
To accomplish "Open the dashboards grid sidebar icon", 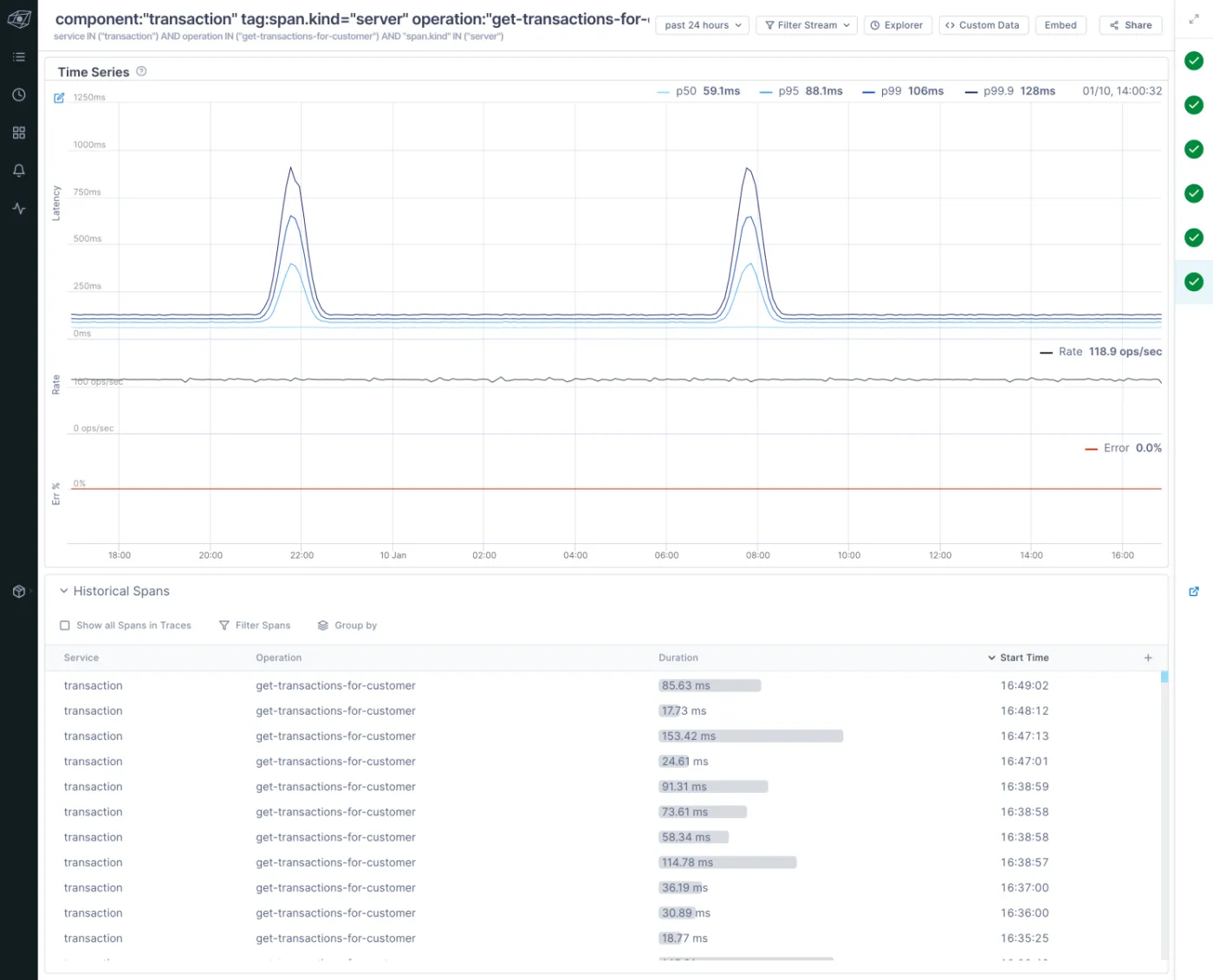I will (19, 133).
